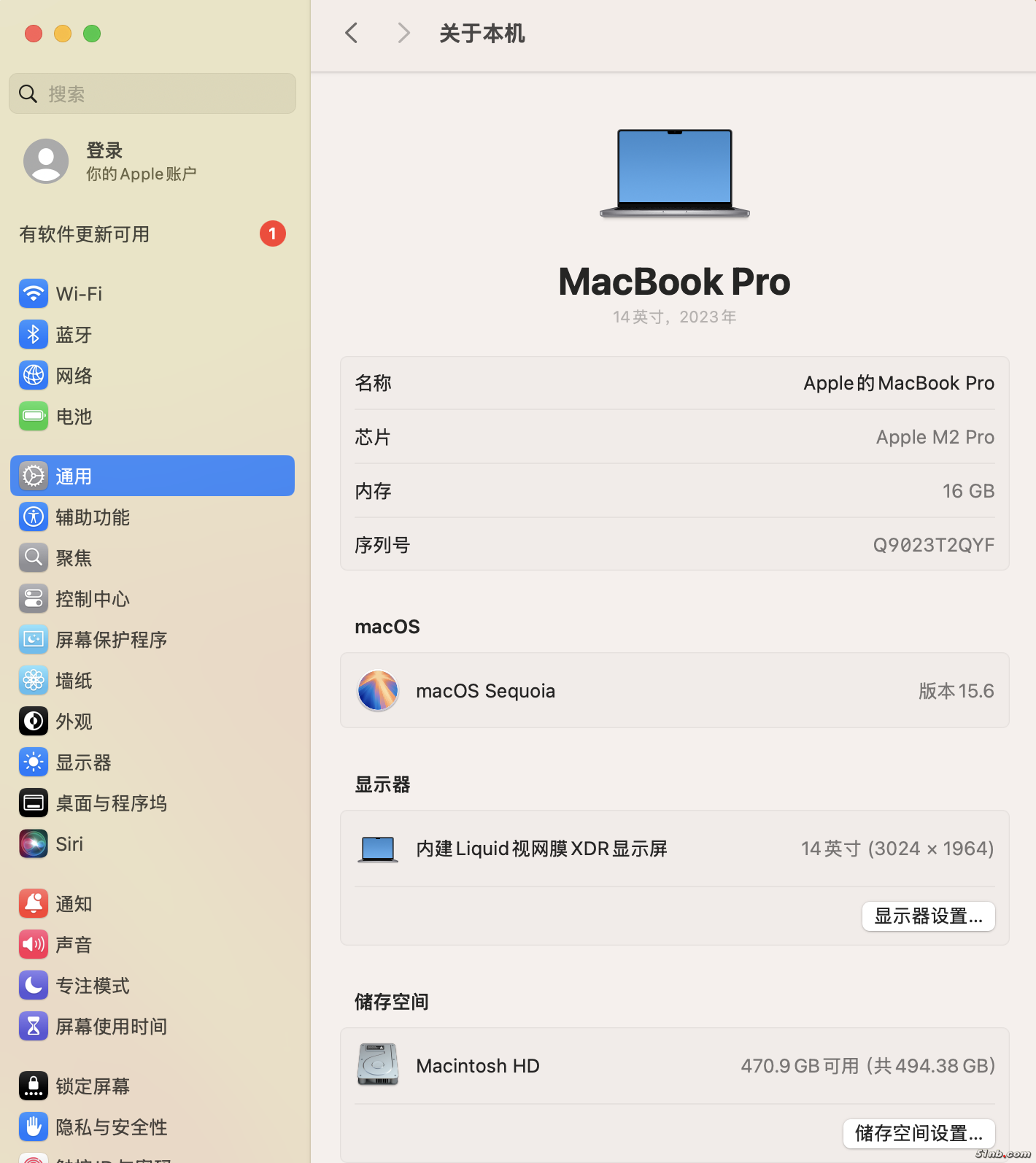
Task: Open the Accessibility (辅助功能) icon
Action: click(34, 517)
